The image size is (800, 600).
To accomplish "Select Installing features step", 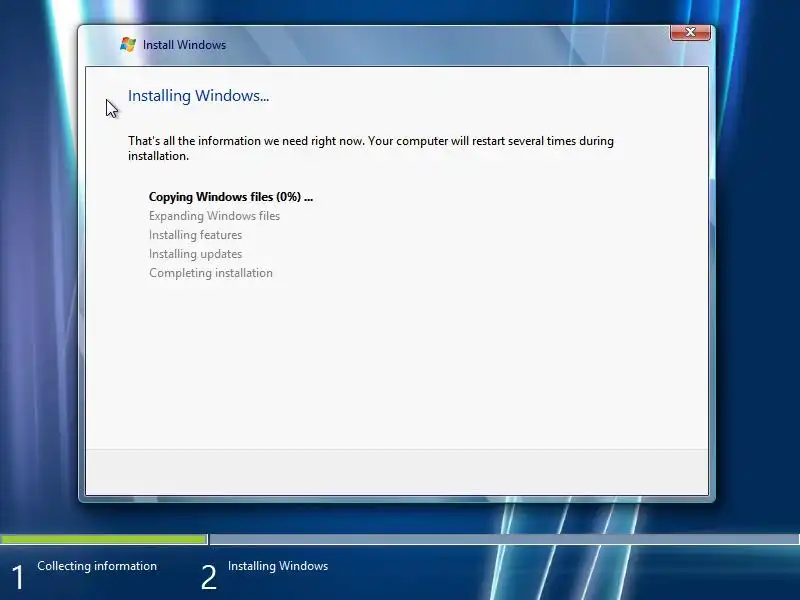I will point(195,235).
